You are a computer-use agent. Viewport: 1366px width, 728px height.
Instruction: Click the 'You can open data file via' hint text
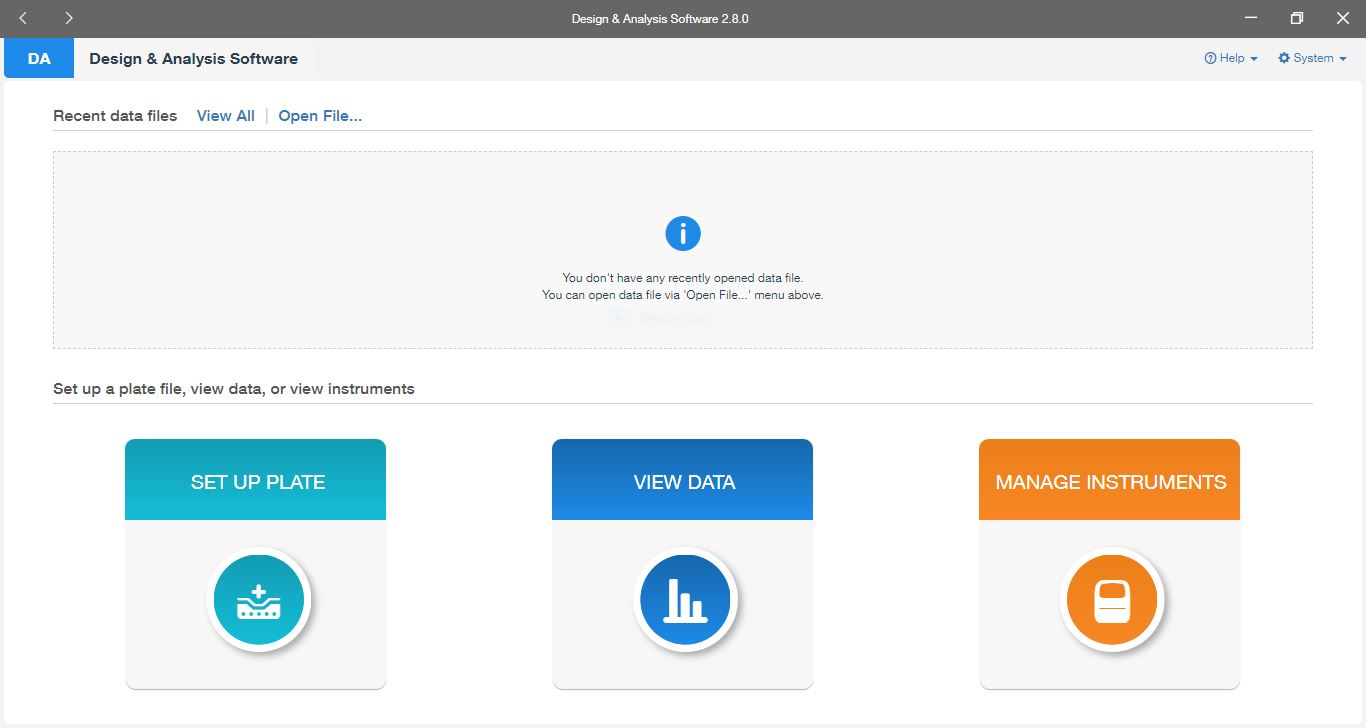point(683,295)
